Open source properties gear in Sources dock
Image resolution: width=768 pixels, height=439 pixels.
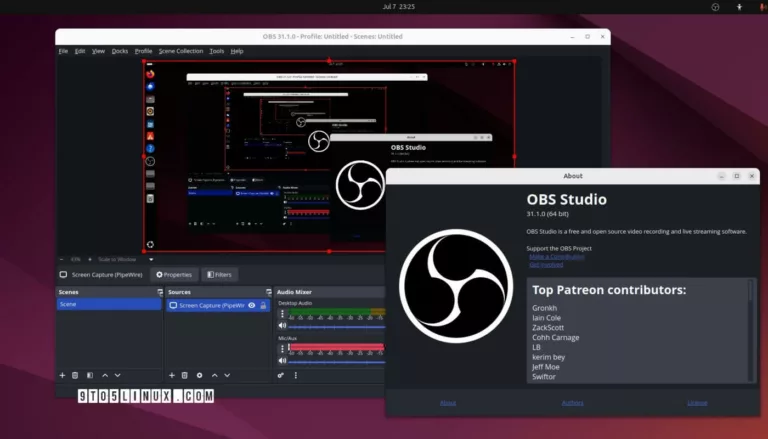(x=199, y=375)
